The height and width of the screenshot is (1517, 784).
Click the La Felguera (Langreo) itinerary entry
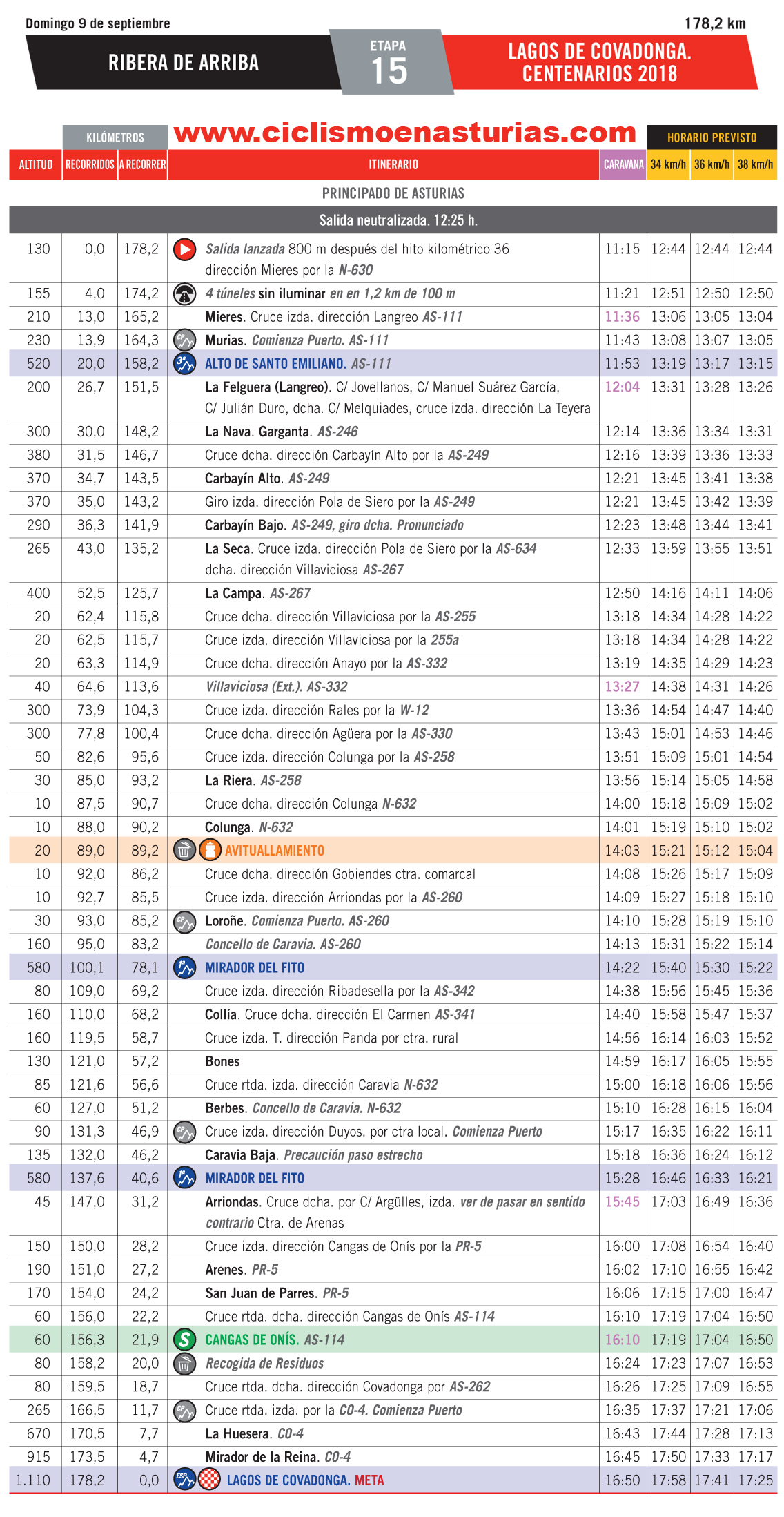pyautogui.click(x=398, y=398)
